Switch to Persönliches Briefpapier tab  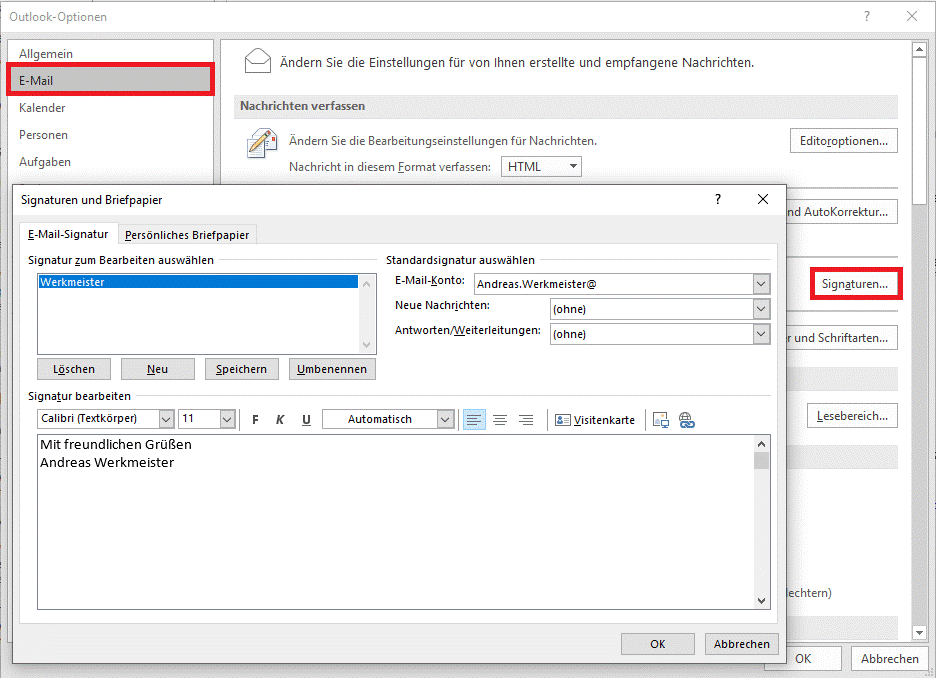[x=187, y=235]
